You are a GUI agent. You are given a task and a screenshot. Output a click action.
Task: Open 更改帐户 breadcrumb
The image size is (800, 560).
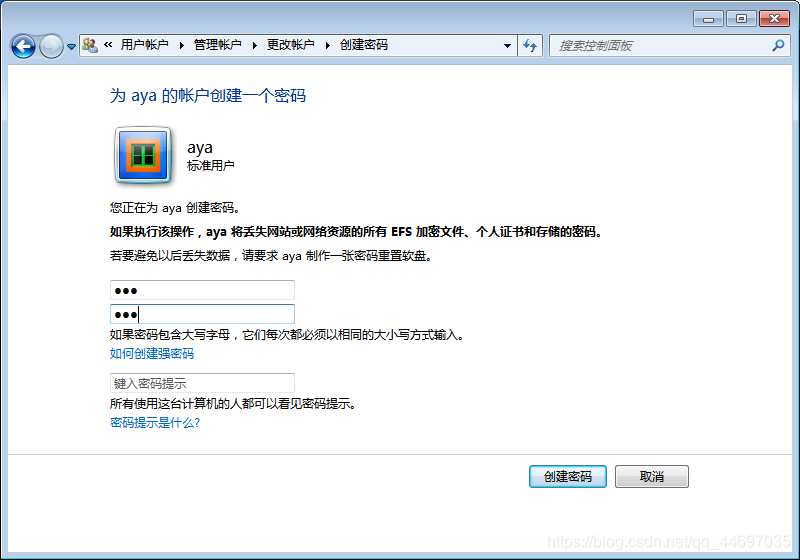[290, 45]
